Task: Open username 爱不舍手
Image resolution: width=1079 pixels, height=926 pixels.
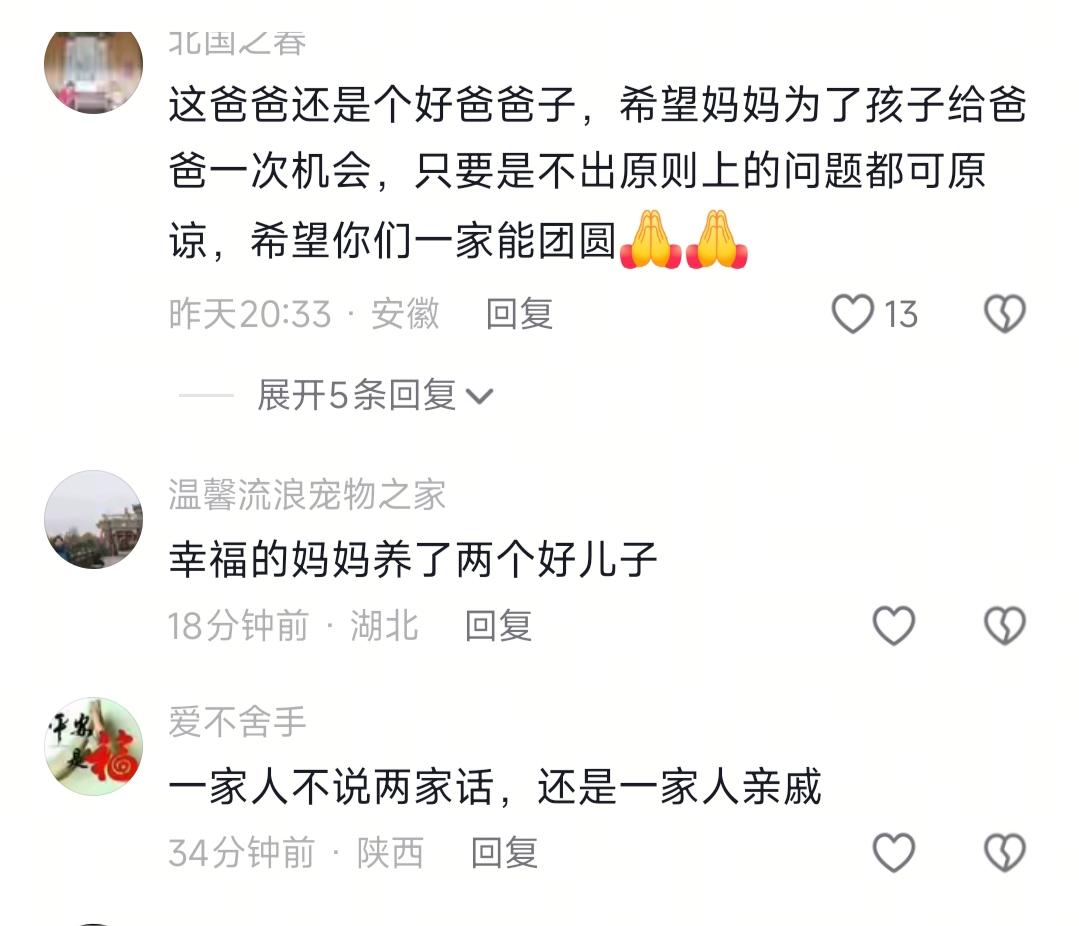Action: point(237,722)
